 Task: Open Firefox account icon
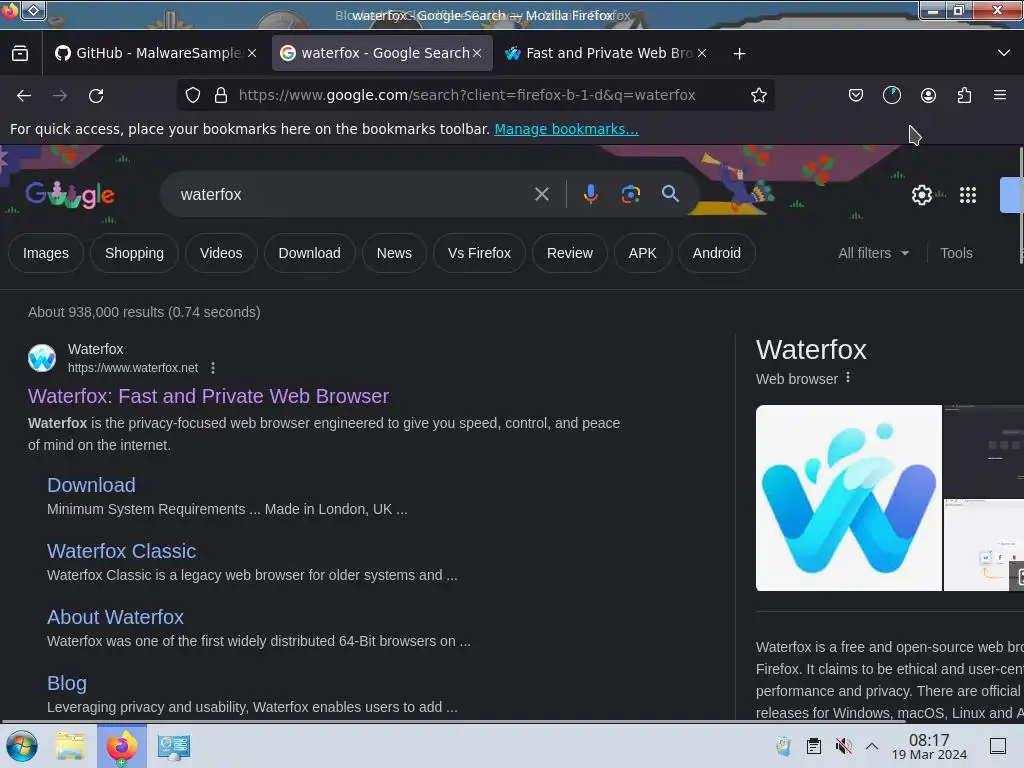928,95
